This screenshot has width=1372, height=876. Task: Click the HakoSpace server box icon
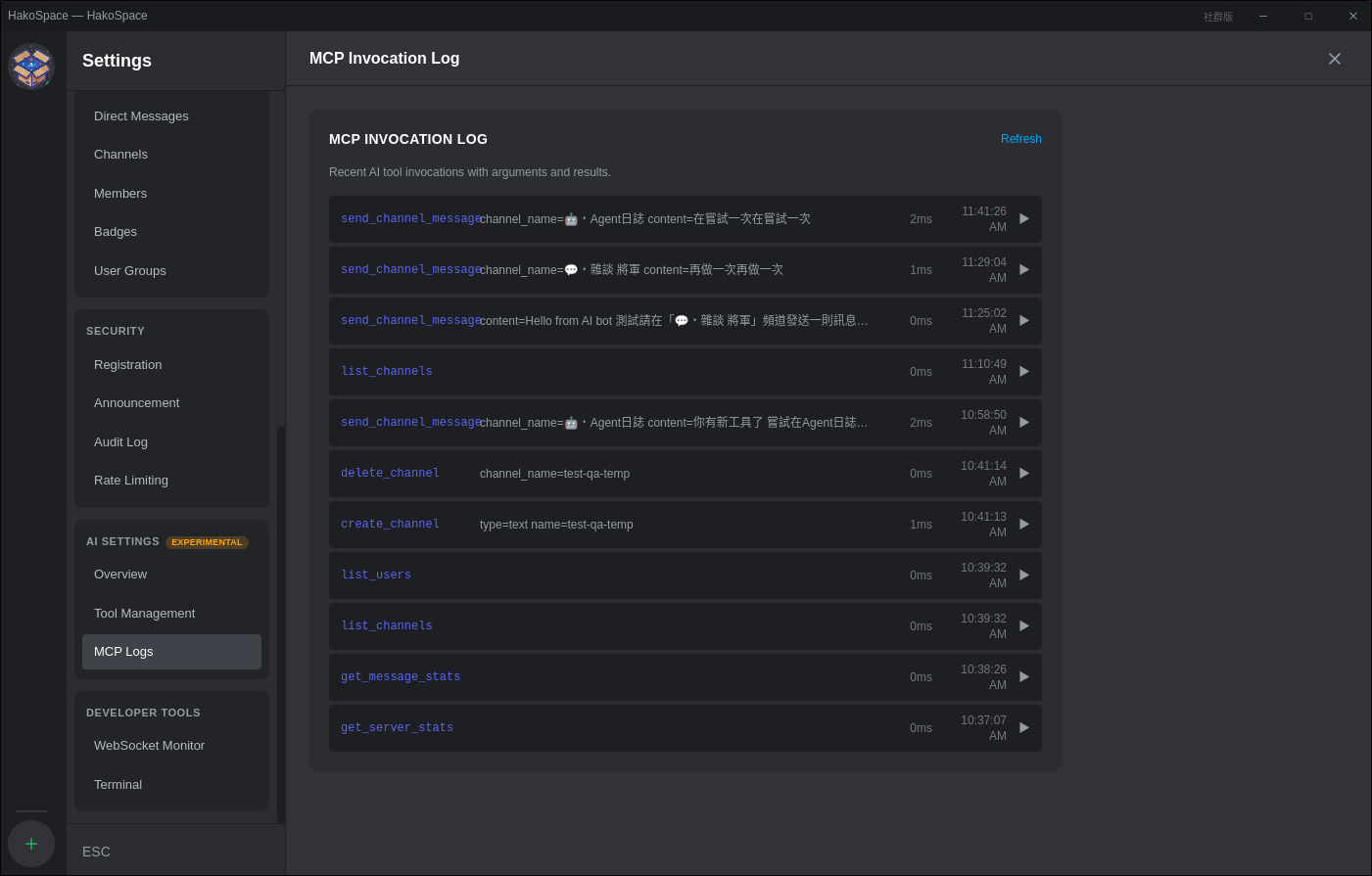pos(31,67)
